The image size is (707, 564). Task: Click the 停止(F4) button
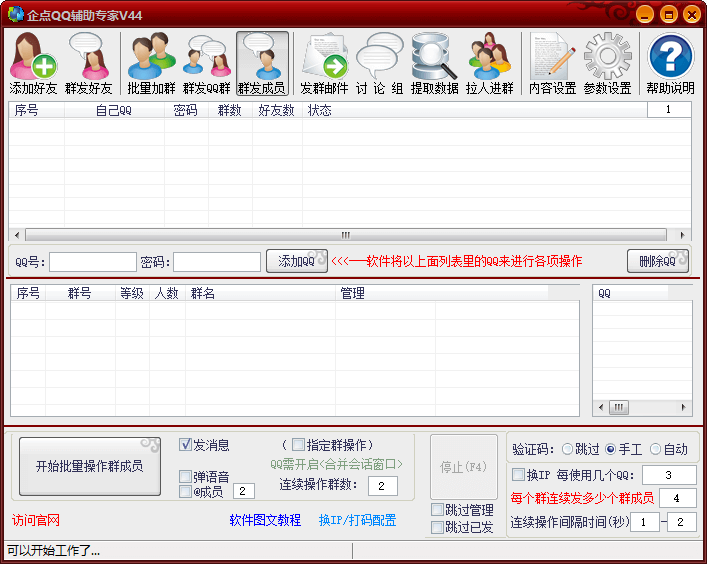click(x=464, y=467)
